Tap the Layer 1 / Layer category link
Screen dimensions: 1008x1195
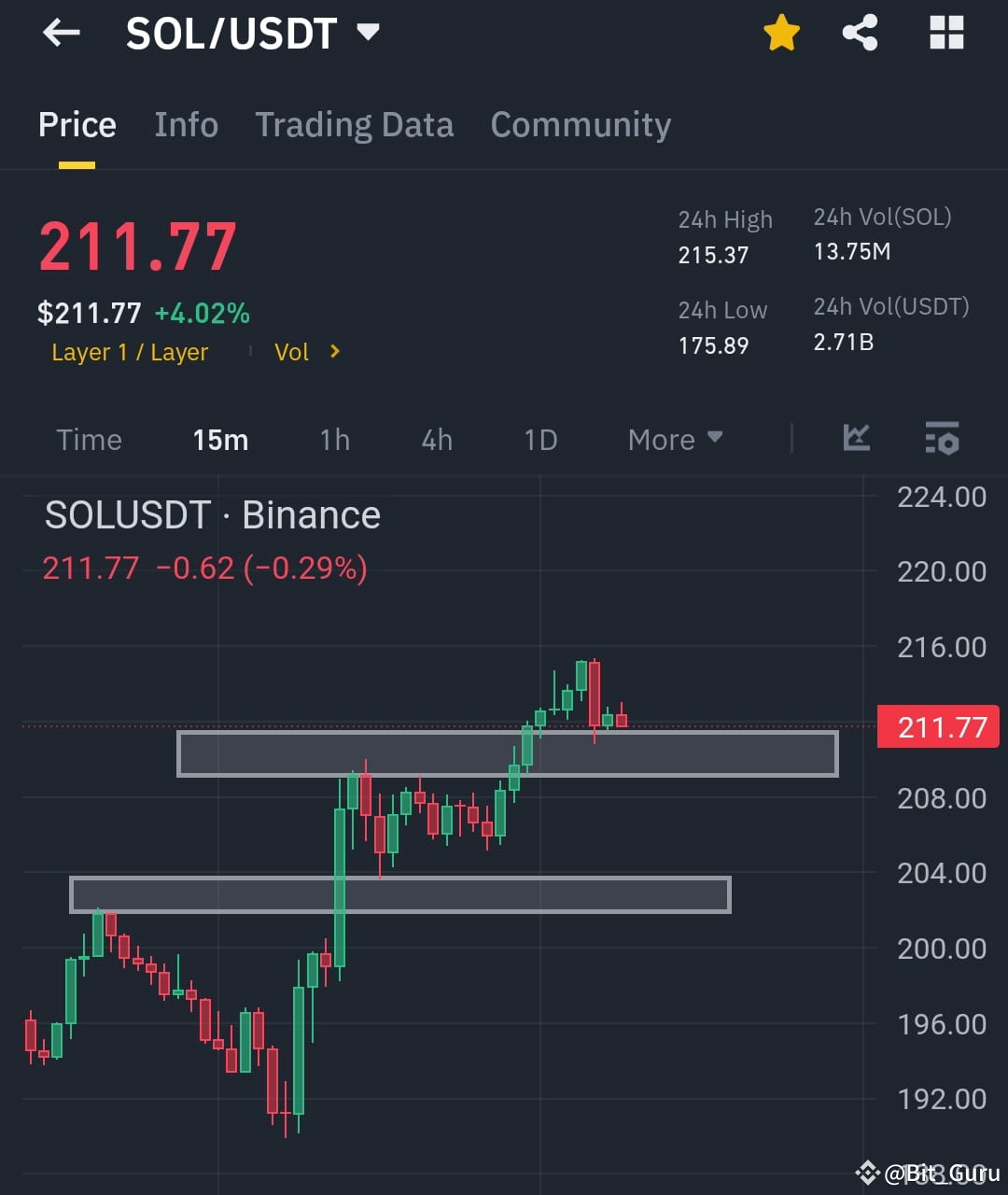click(130, 352)
